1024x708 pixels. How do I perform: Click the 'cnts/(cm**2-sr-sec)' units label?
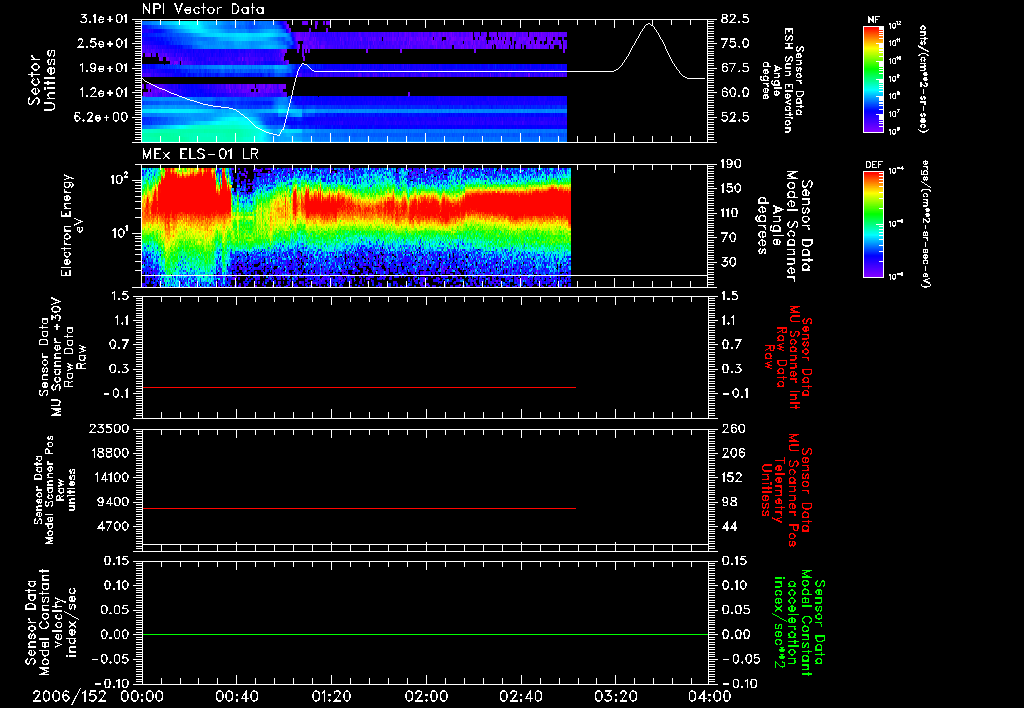923,78
